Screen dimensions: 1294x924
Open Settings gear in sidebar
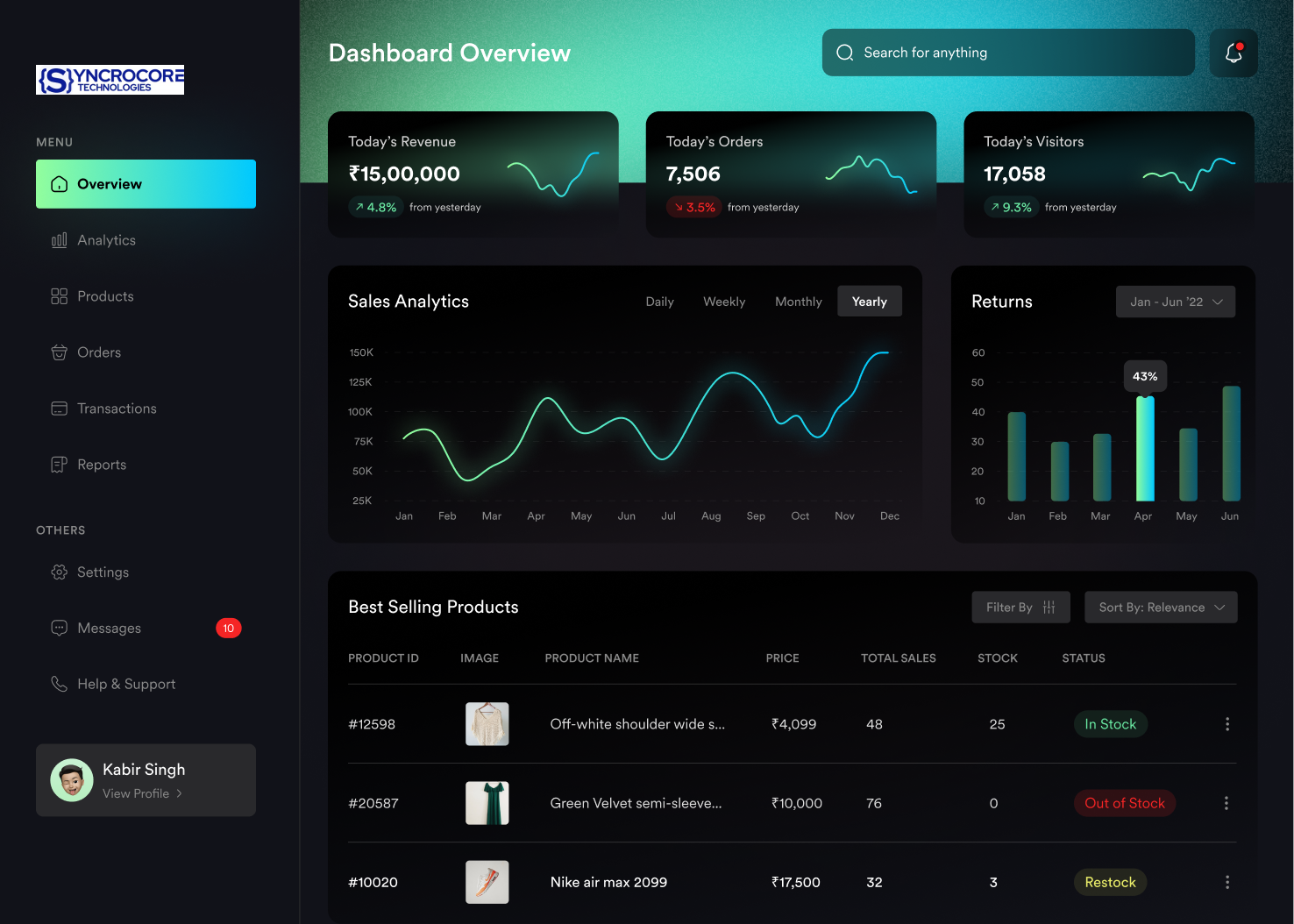(x=60, y=572)
